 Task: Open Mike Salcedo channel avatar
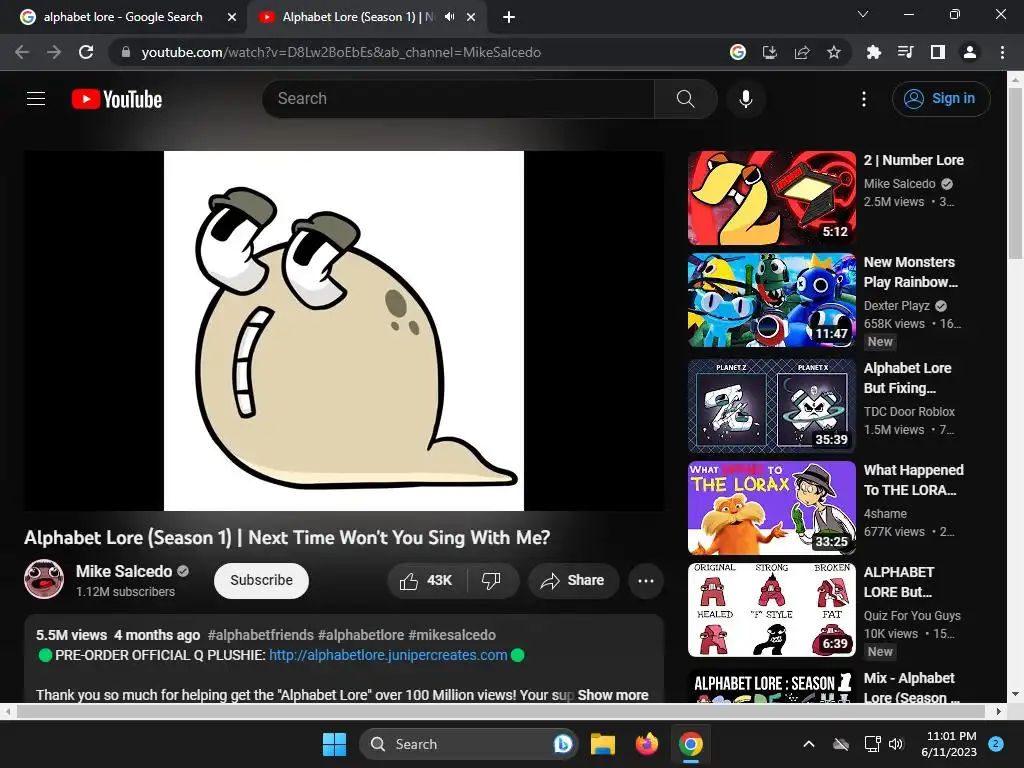point(44,579)
